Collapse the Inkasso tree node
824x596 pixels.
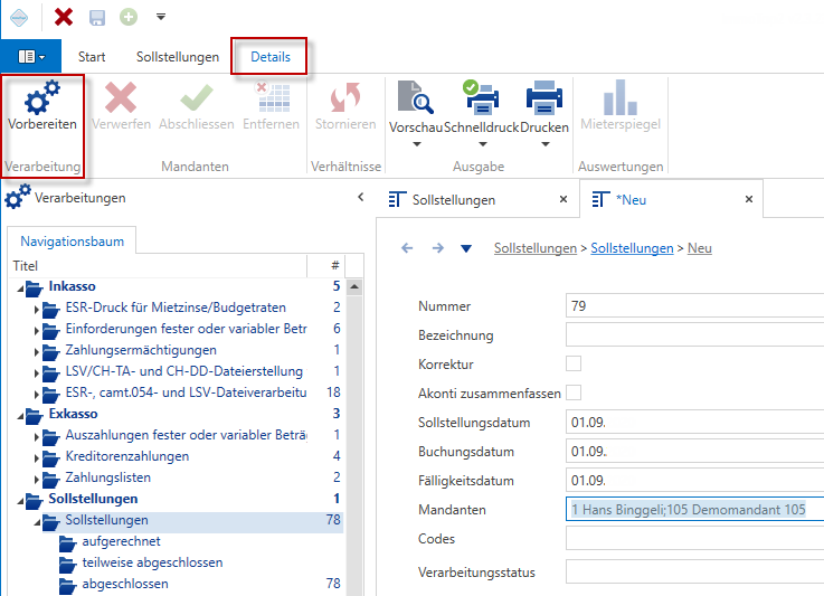click(x=20, y=289)
